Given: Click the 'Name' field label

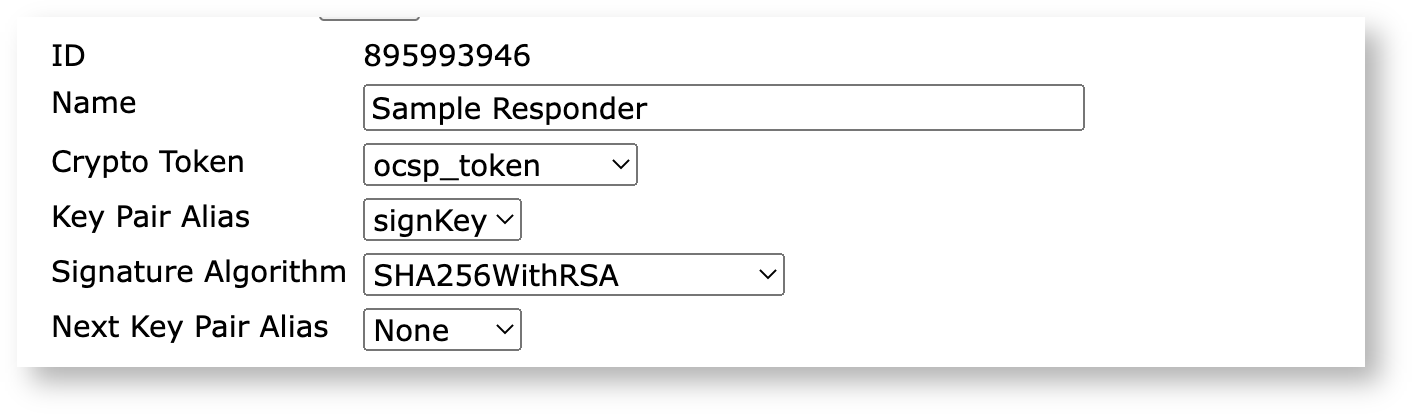Looking at the screenshot, I should 93,103.
